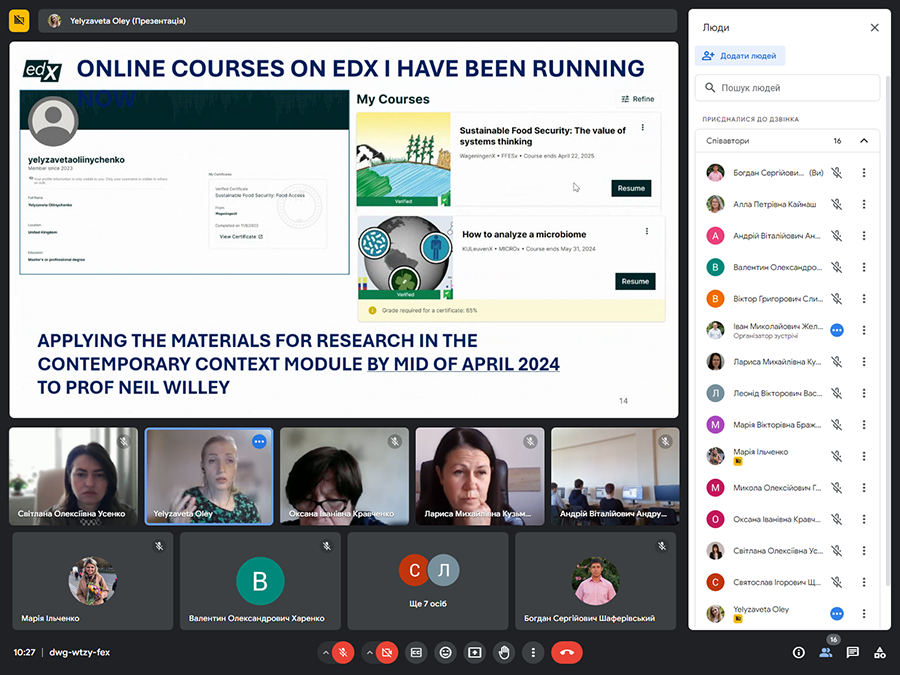This screenshot has height=675, width=900.
Task: Open options menu for Святослав Ігорович
Action: point(864,583)
